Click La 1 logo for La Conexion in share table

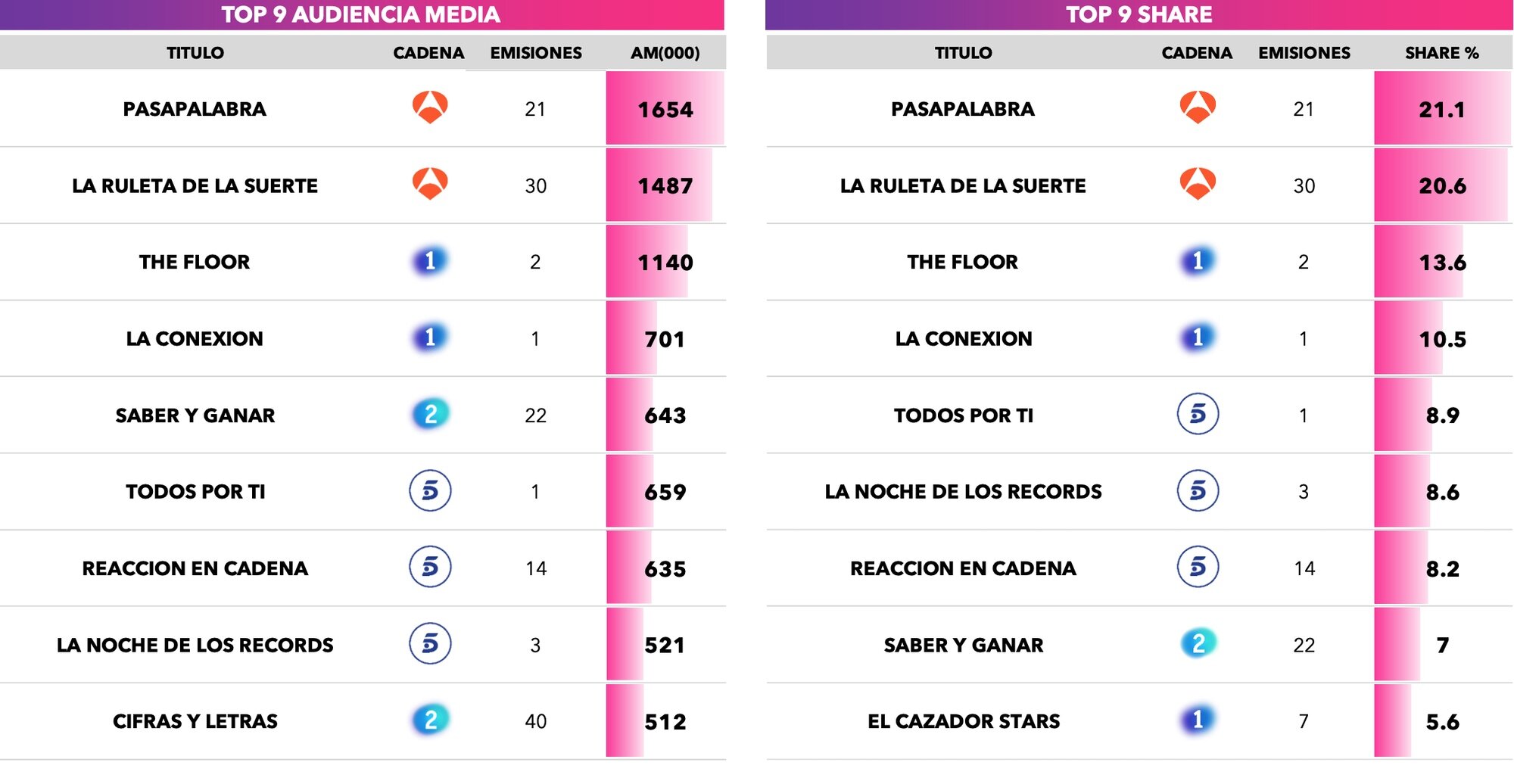1198,338
